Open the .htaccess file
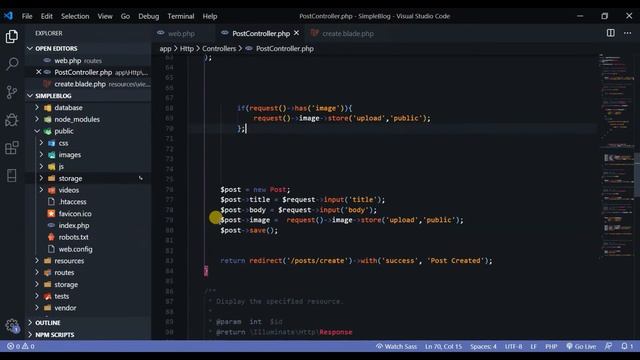640x360 pixels. 72,202
